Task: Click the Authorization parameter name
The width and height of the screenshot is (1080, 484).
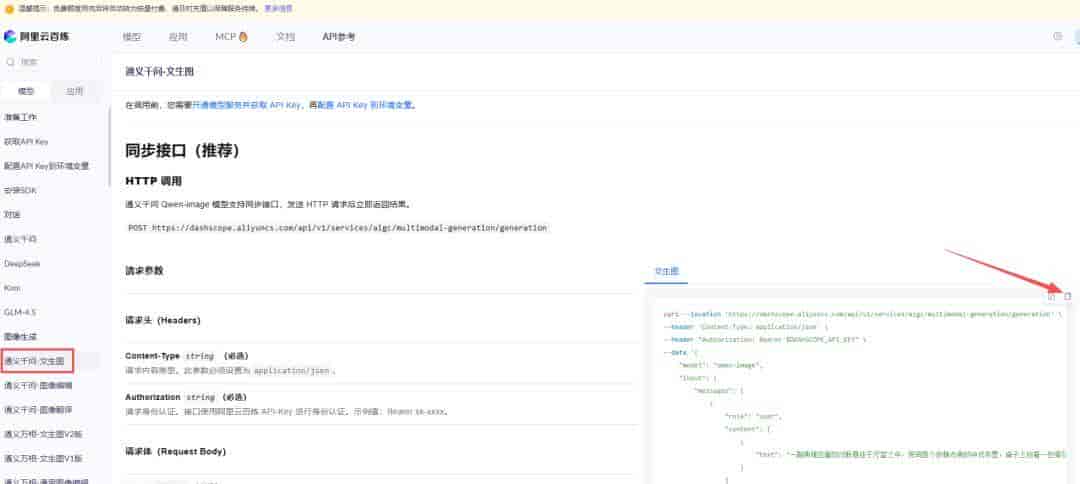Action: click(152, 397)
